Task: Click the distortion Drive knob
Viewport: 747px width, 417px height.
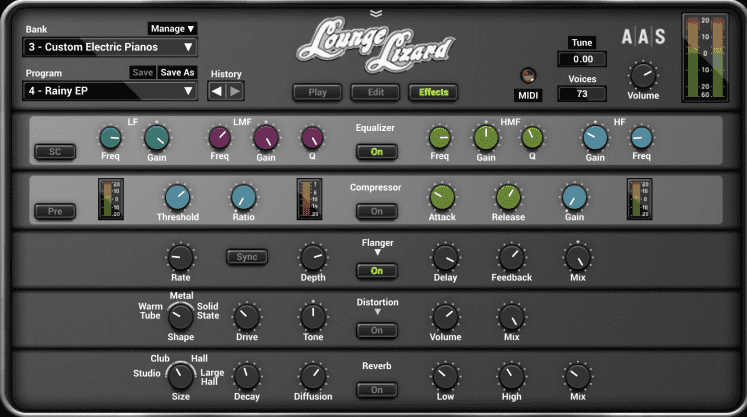Action: coord(247,317)
